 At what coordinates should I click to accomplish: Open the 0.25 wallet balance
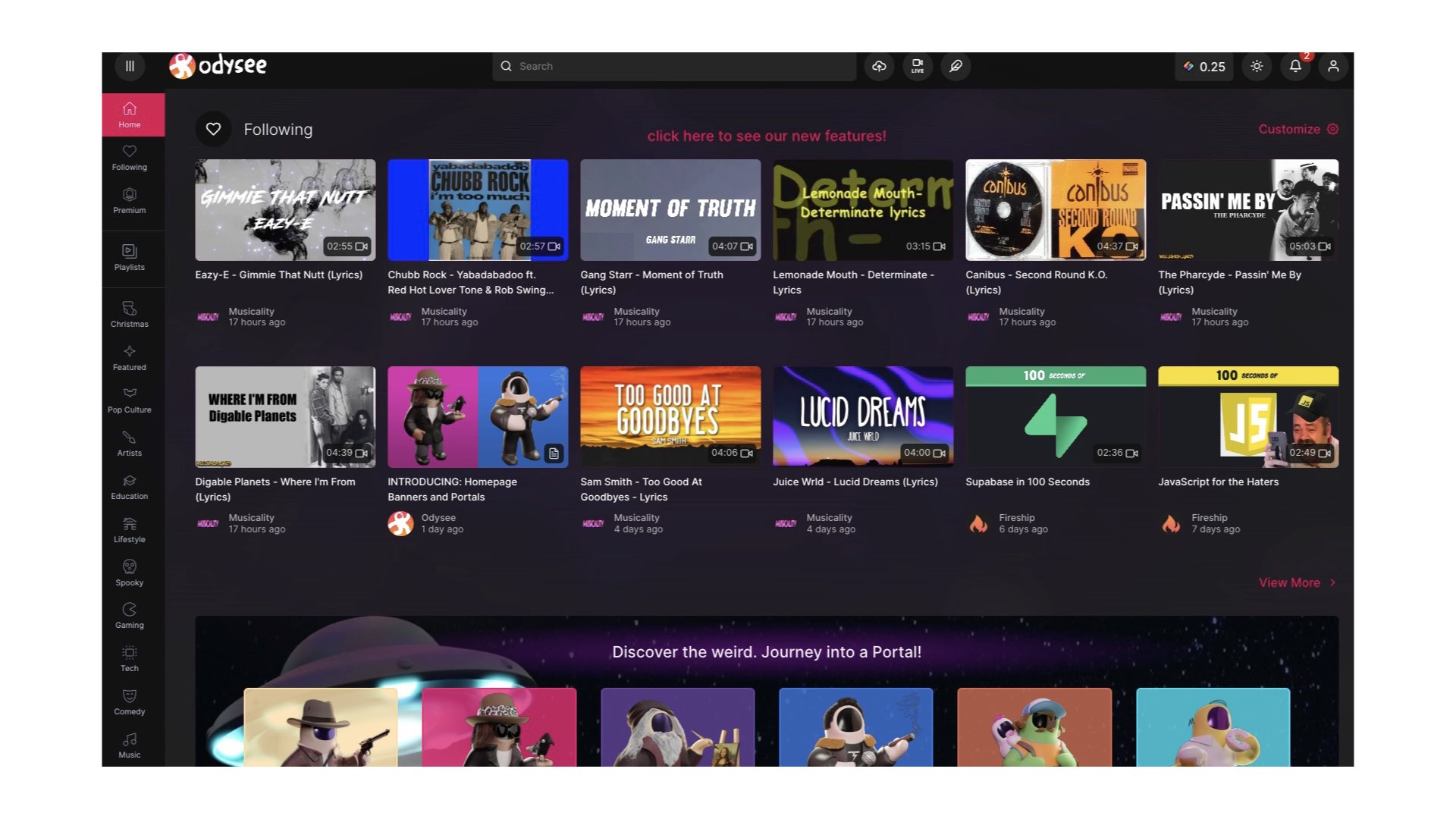1204,67
